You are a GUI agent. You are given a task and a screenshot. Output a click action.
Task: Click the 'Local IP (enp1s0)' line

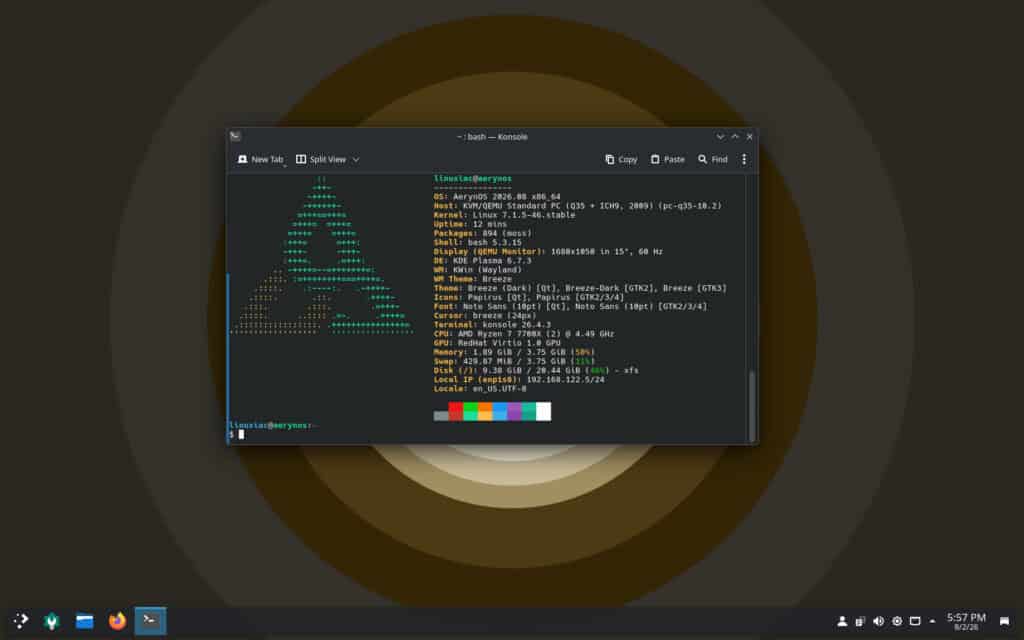519,379
